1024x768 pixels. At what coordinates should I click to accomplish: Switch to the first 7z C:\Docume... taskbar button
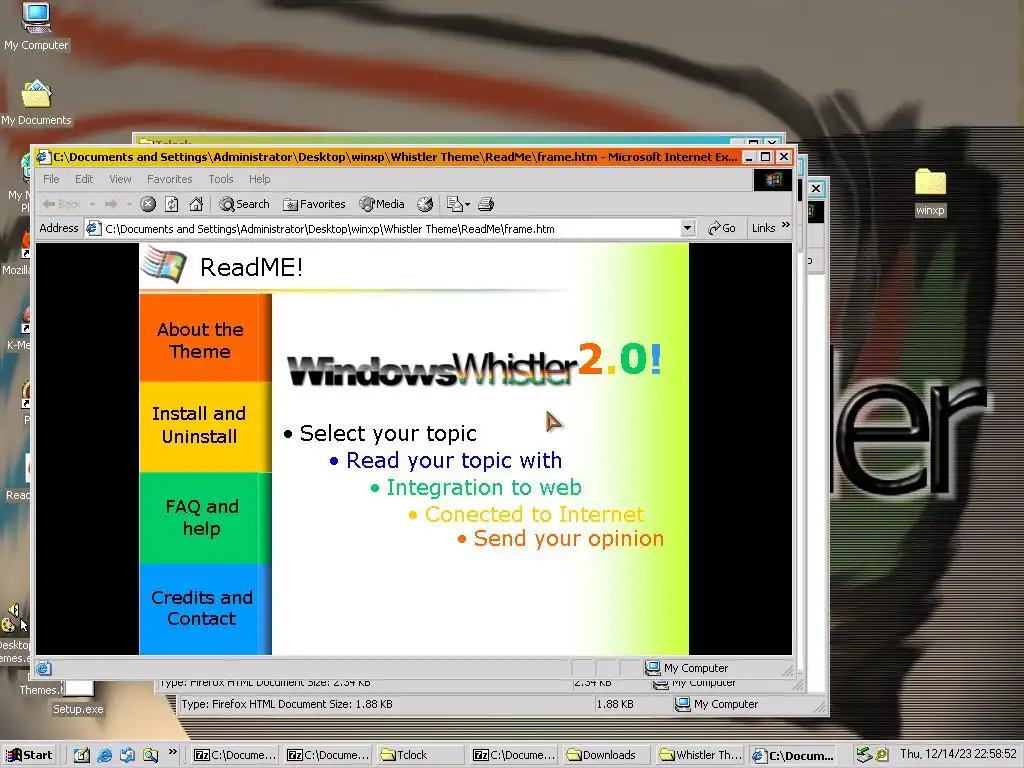click(237, 755)
